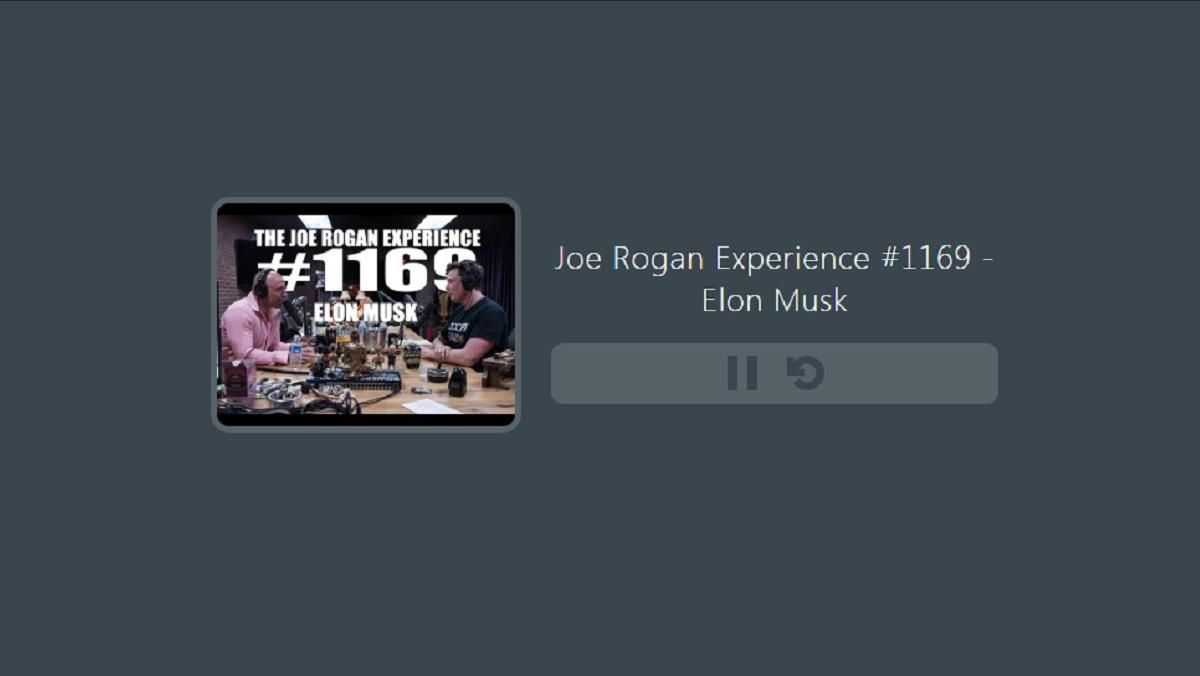Click the audio mixer device on the table
The image size is (1200, 676).
(353, 381)
